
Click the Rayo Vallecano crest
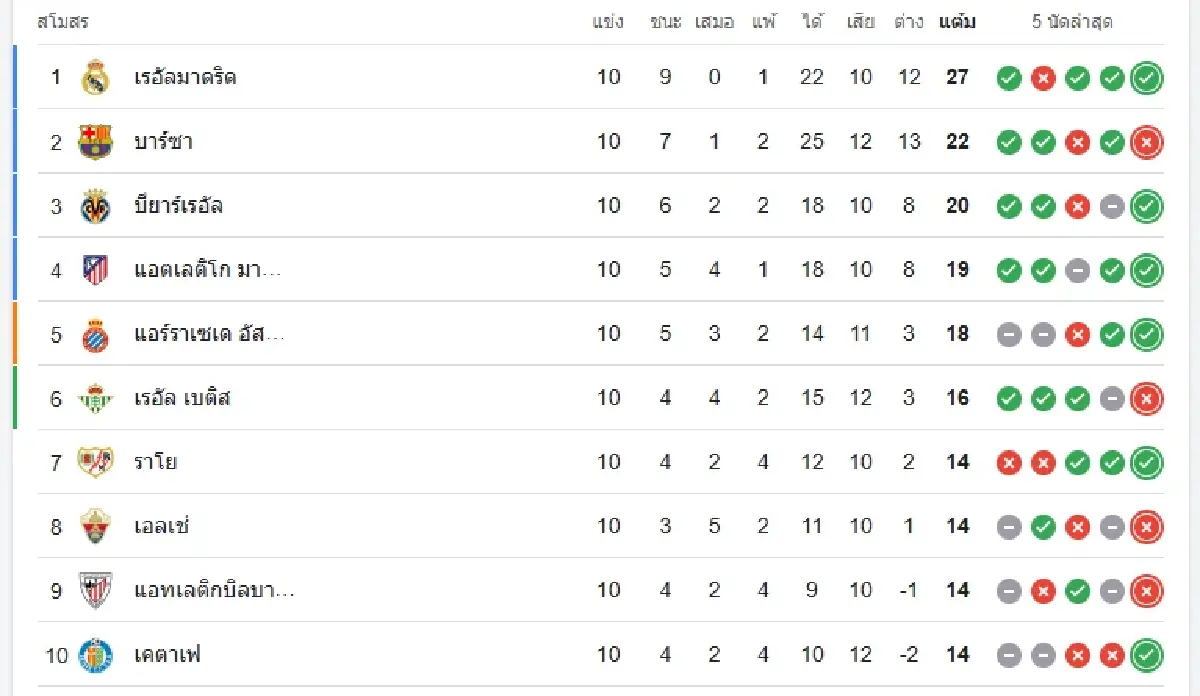[95, 462]
